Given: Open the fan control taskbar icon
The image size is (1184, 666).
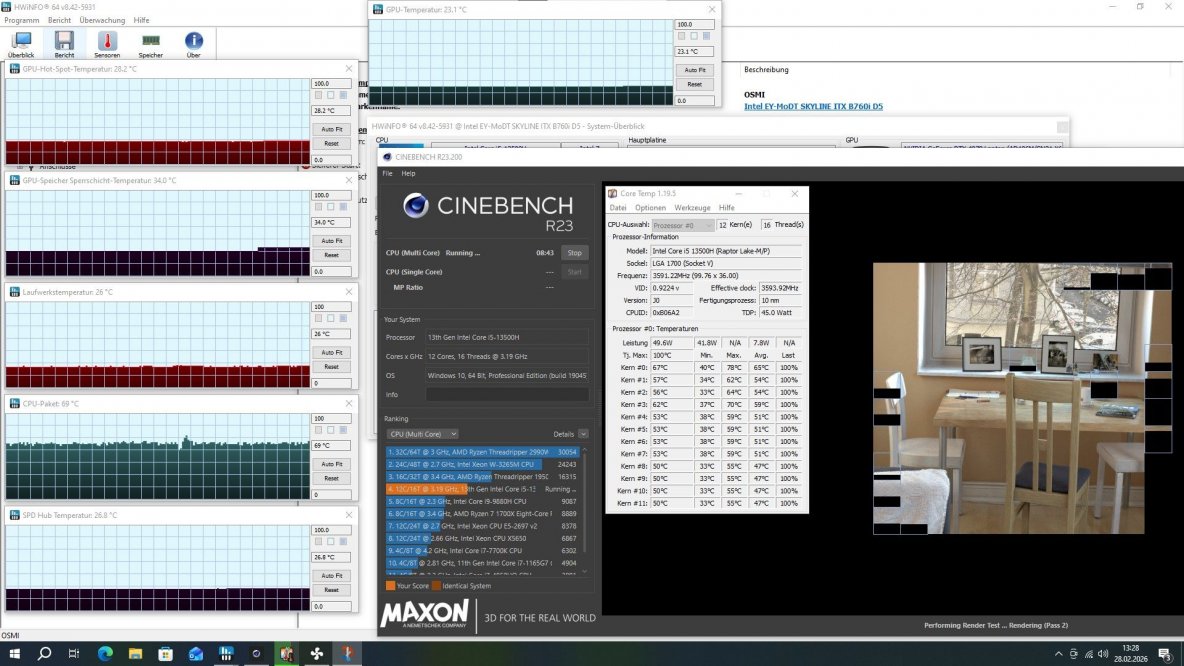Looking at the screenshot, I should [316, 654].
